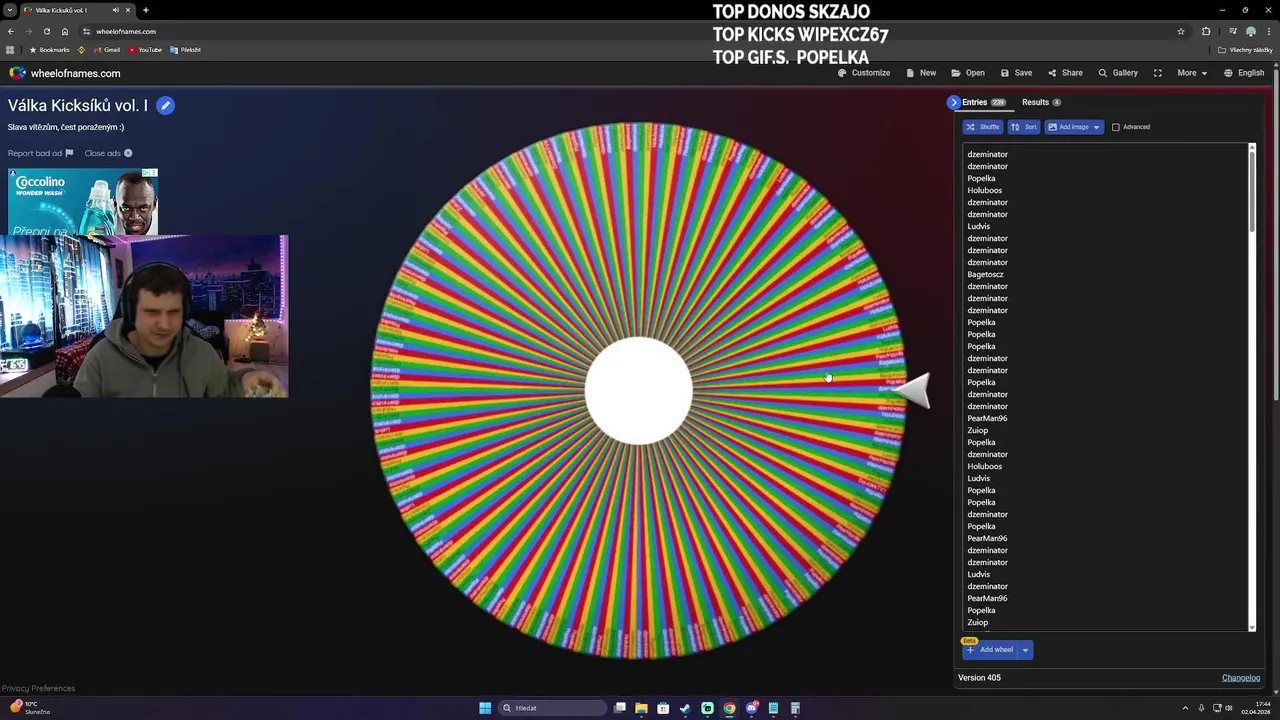
Task: Open YouTube bookmark
Action: click(x=144, y=50)
